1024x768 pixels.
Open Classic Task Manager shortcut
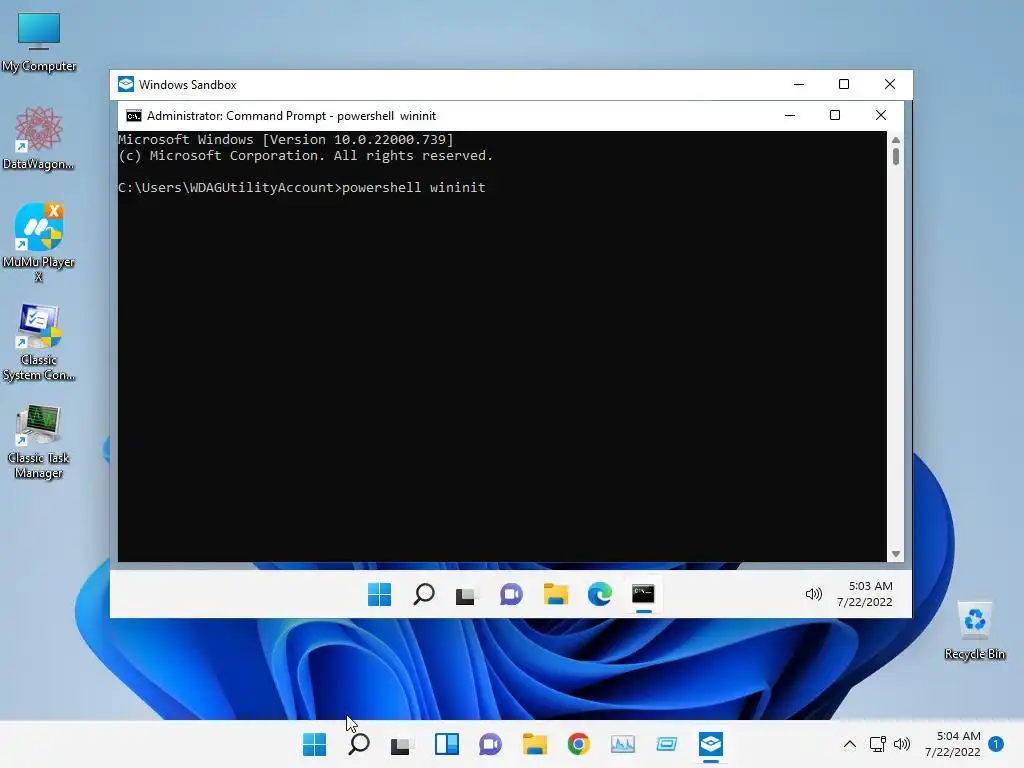(39, 441)
